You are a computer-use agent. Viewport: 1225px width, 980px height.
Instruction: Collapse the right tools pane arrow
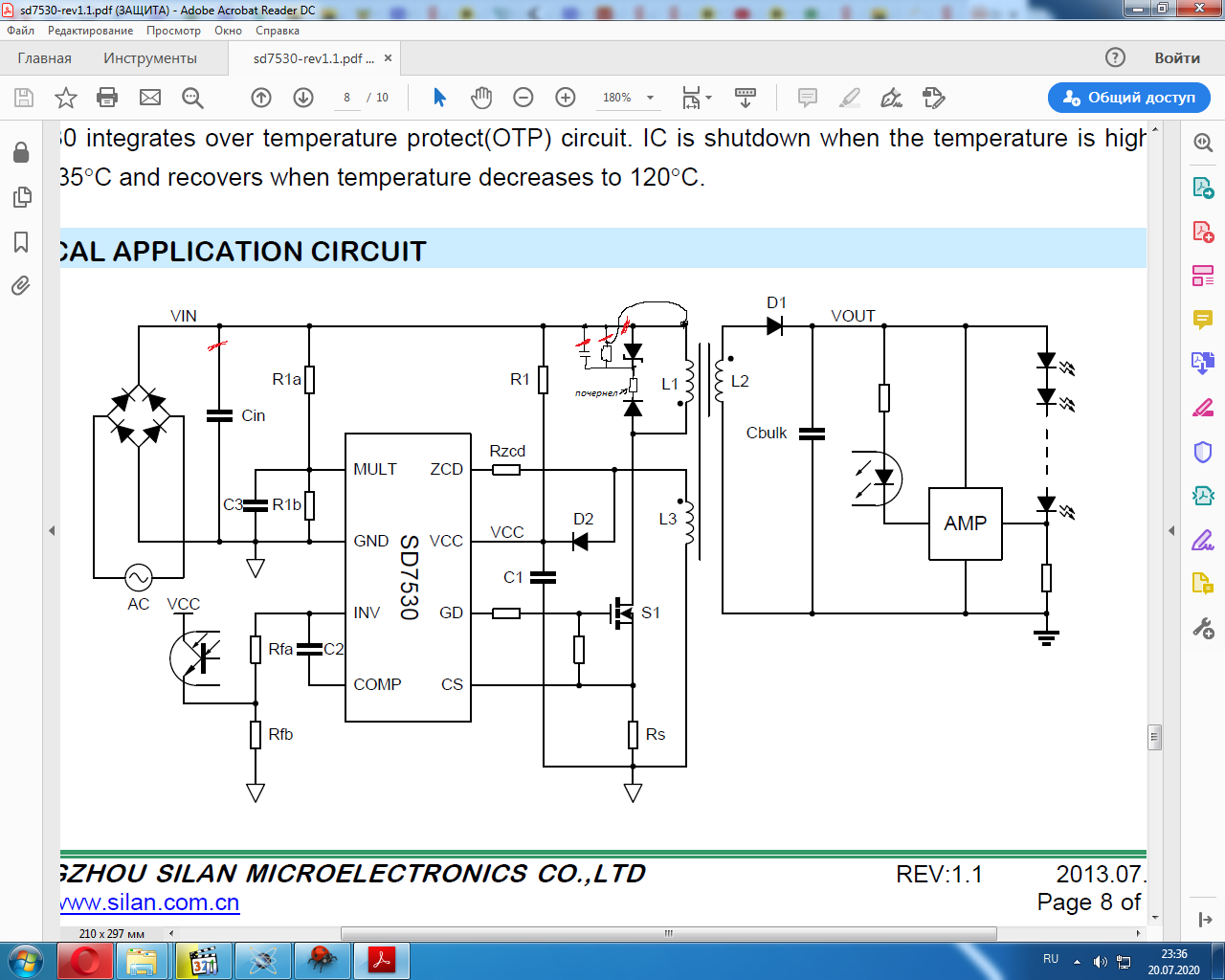[1171, 530]
